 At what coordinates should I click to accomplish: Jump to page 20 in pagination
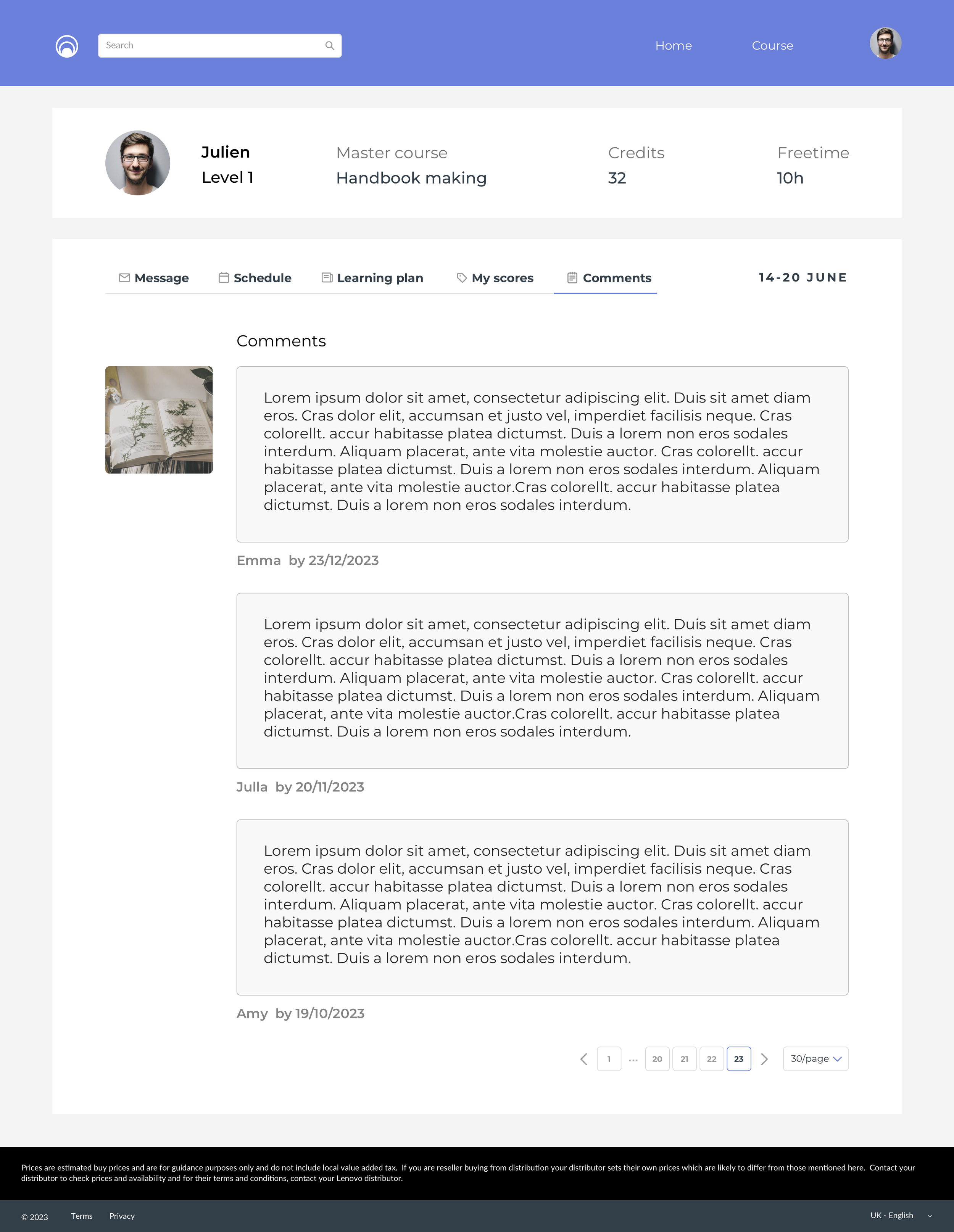pyautogui.click(x=657, y=1059)
